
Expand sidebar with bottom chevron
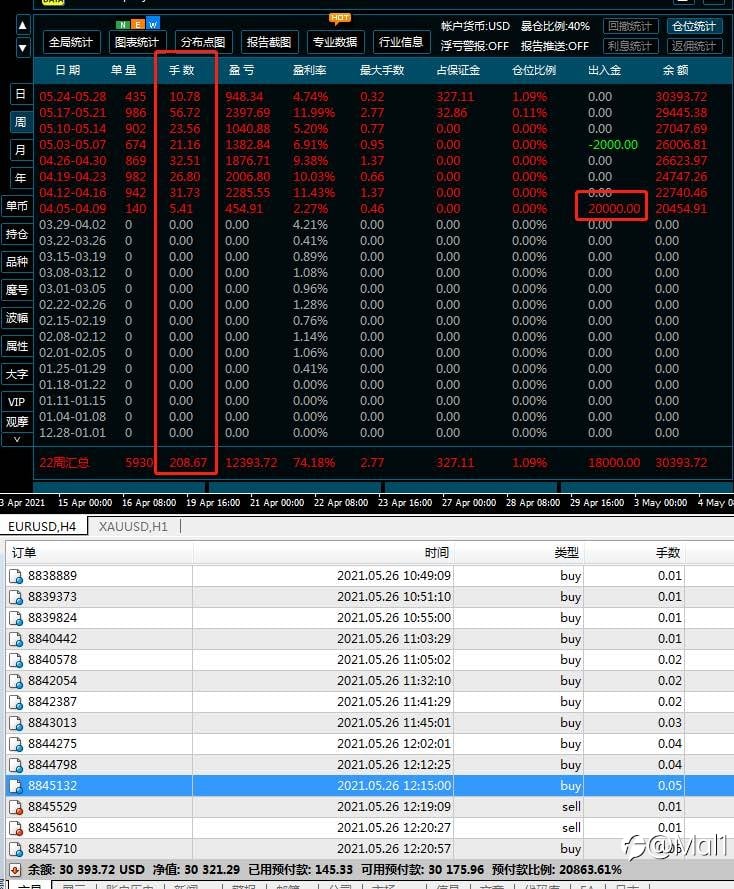(x=16, y=439)
